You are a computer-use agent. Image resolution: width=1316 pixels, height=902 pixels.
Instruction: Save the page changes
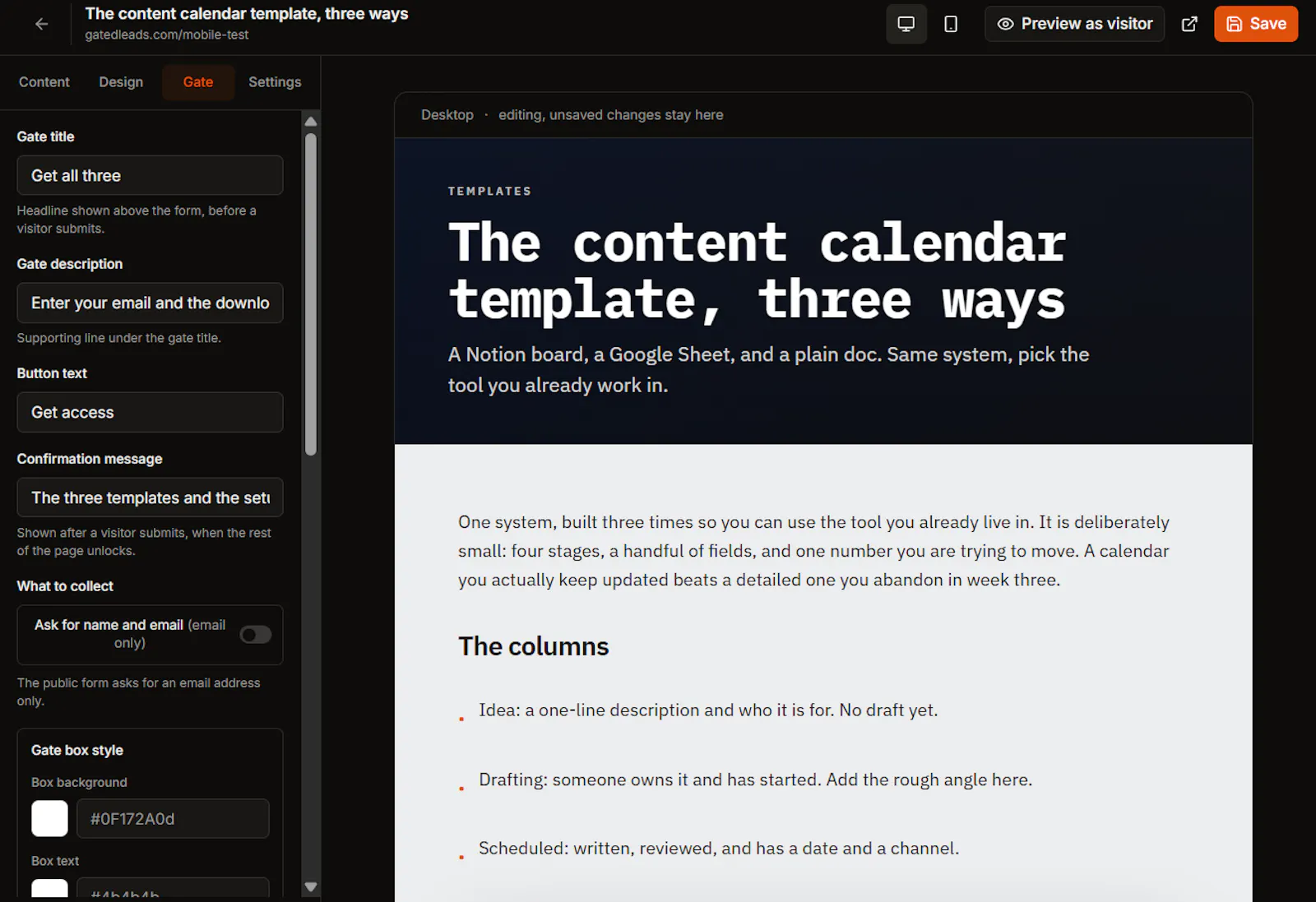1256,24
